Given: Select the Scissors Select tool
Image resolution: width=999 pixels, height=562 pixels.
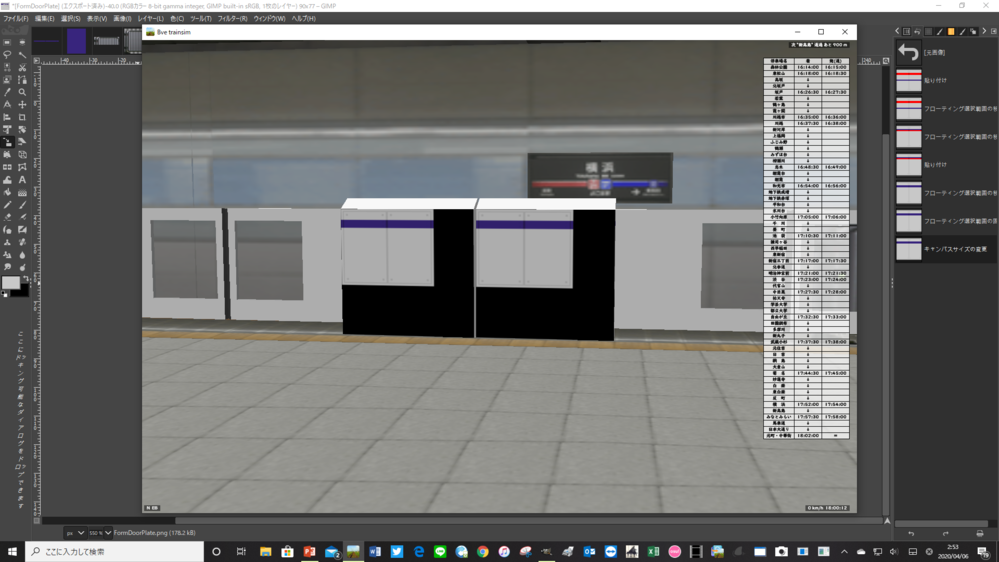Looking at the screenshot, I should coord(22,68).
